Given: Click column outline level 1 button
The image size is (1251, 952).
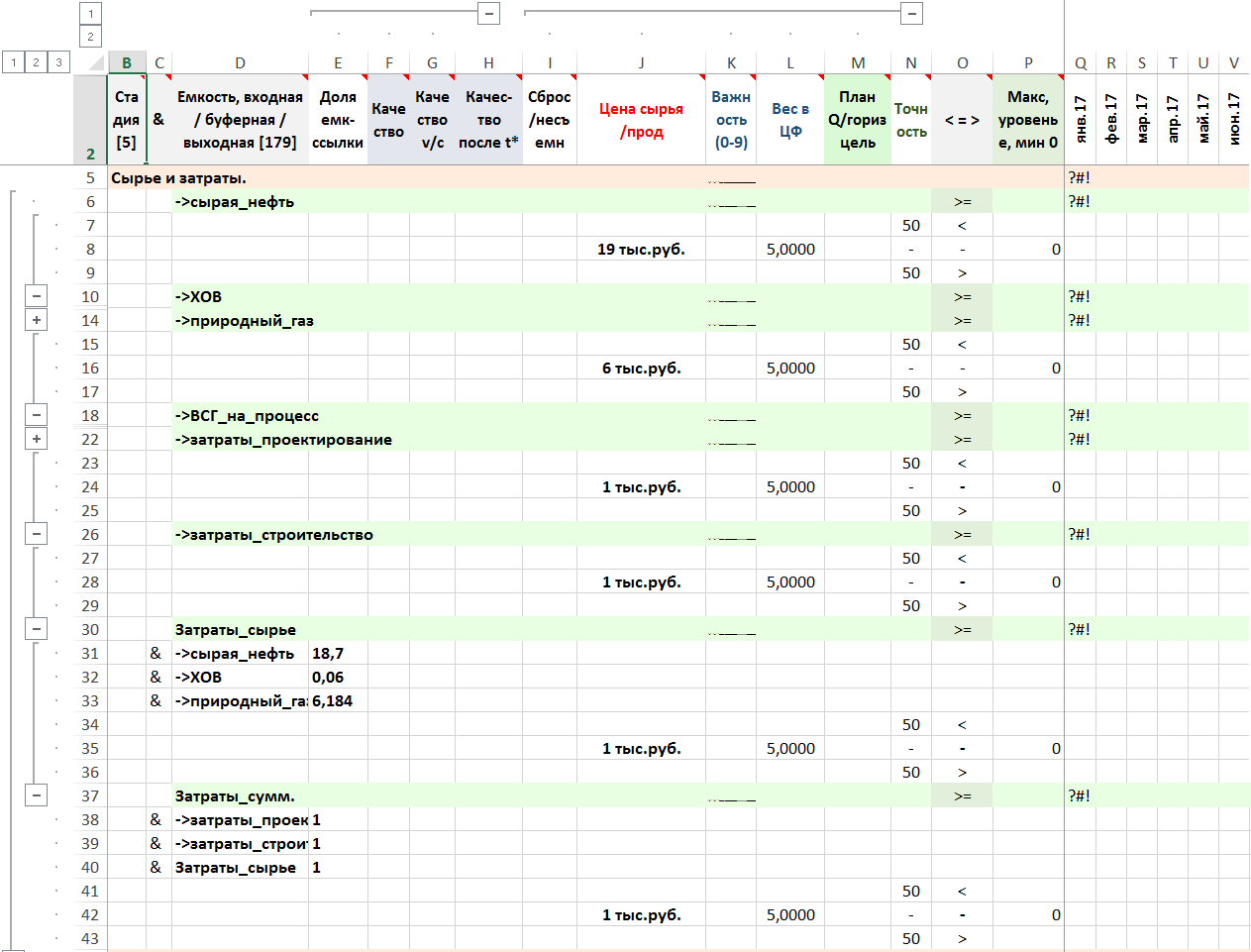Looking at the screenshot, I should 90,14.
